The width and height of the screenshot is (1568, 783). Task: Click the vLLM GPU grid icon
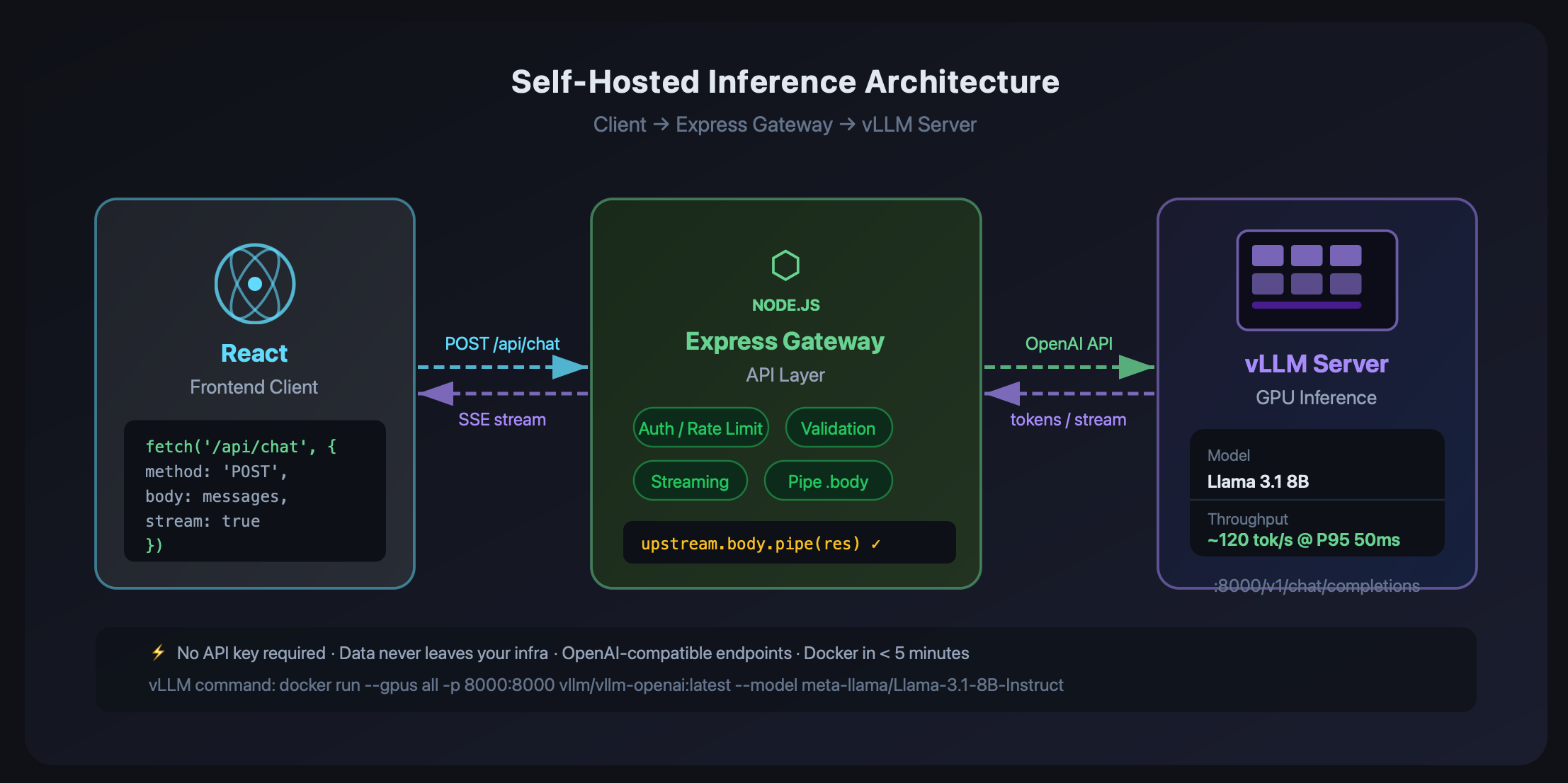[x=1317, y=280]
